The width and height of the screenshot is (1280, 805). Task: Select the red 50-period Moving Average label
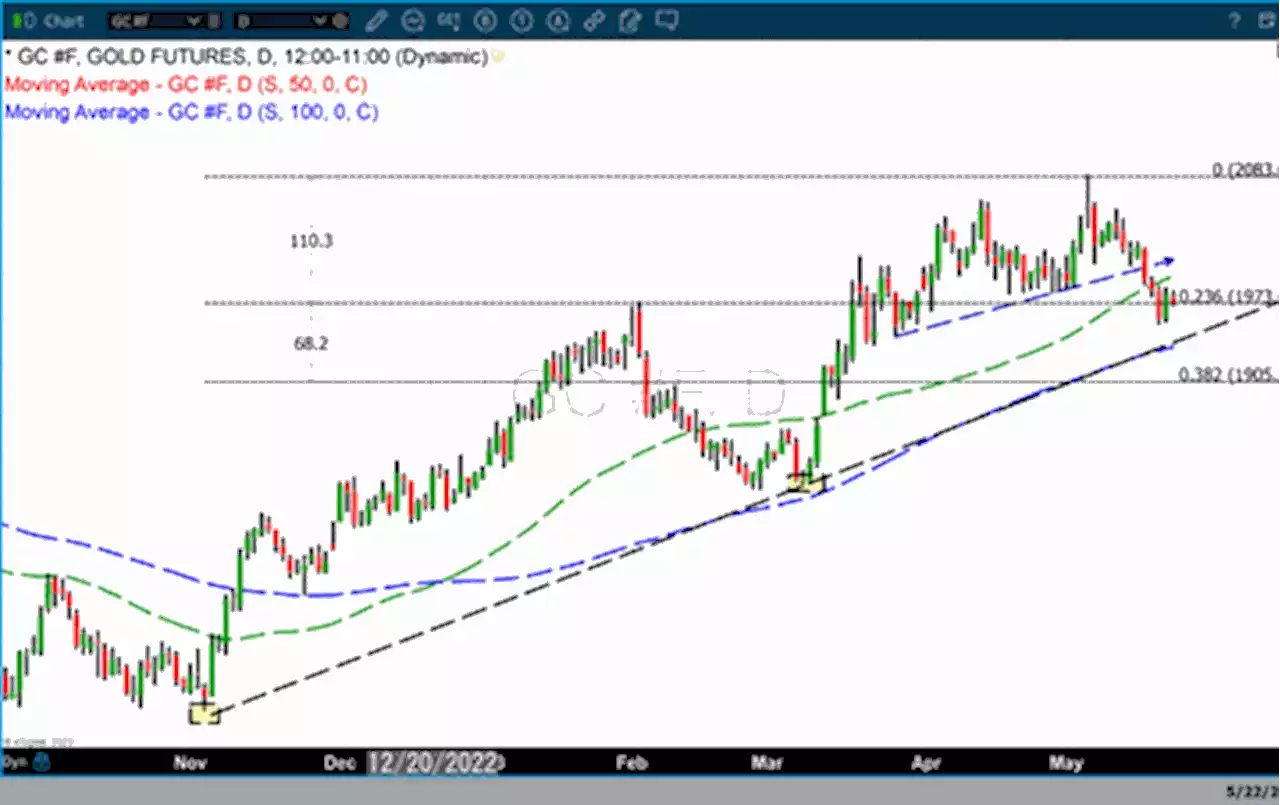coord(186,85)
